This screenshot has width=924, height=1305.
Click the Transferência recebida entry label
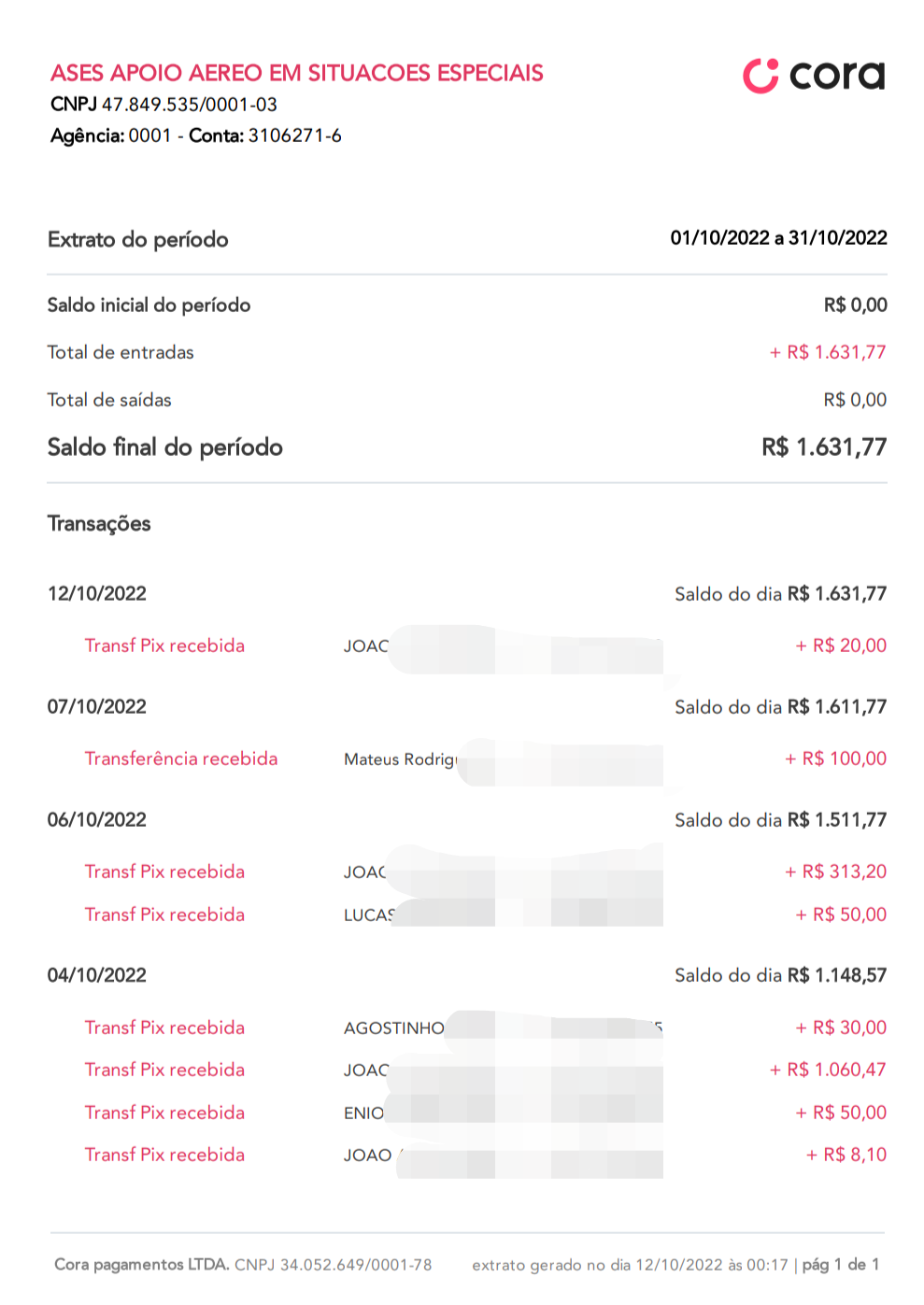(x=181, y=759)
